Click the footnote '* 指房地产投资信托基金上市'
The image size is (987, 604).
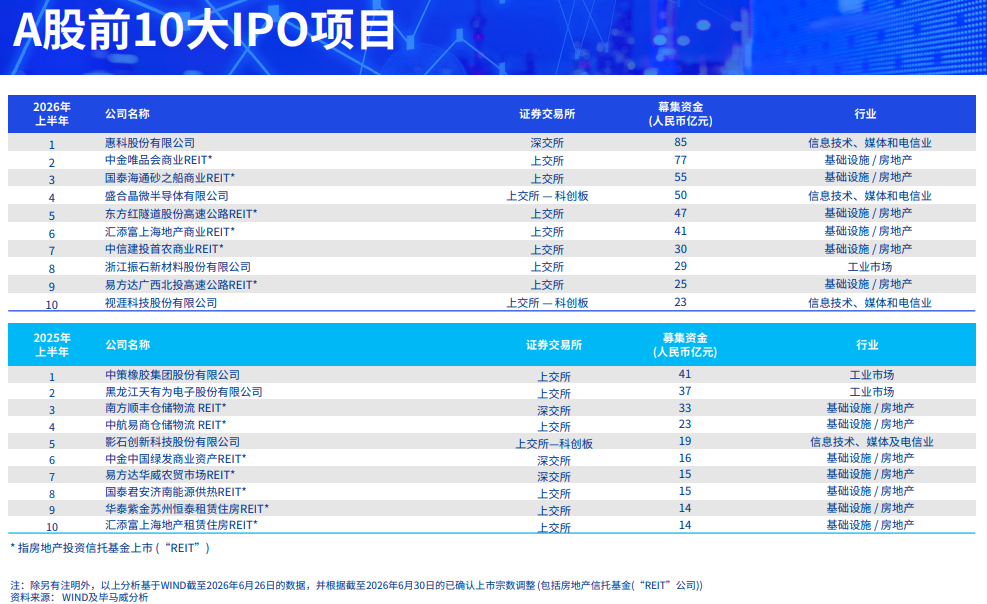110,548
